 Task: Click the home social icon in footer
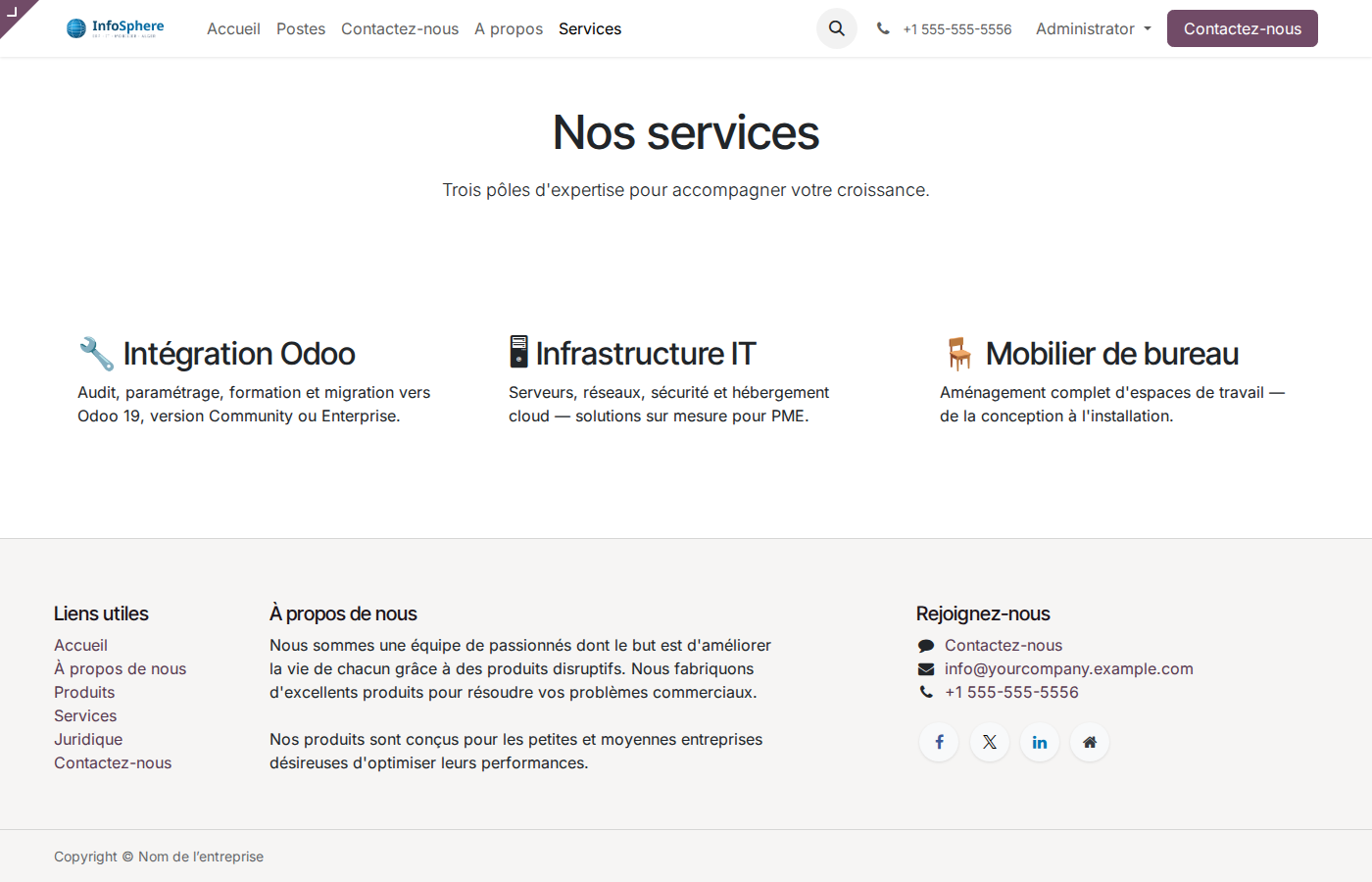[x=1089, y=742]
